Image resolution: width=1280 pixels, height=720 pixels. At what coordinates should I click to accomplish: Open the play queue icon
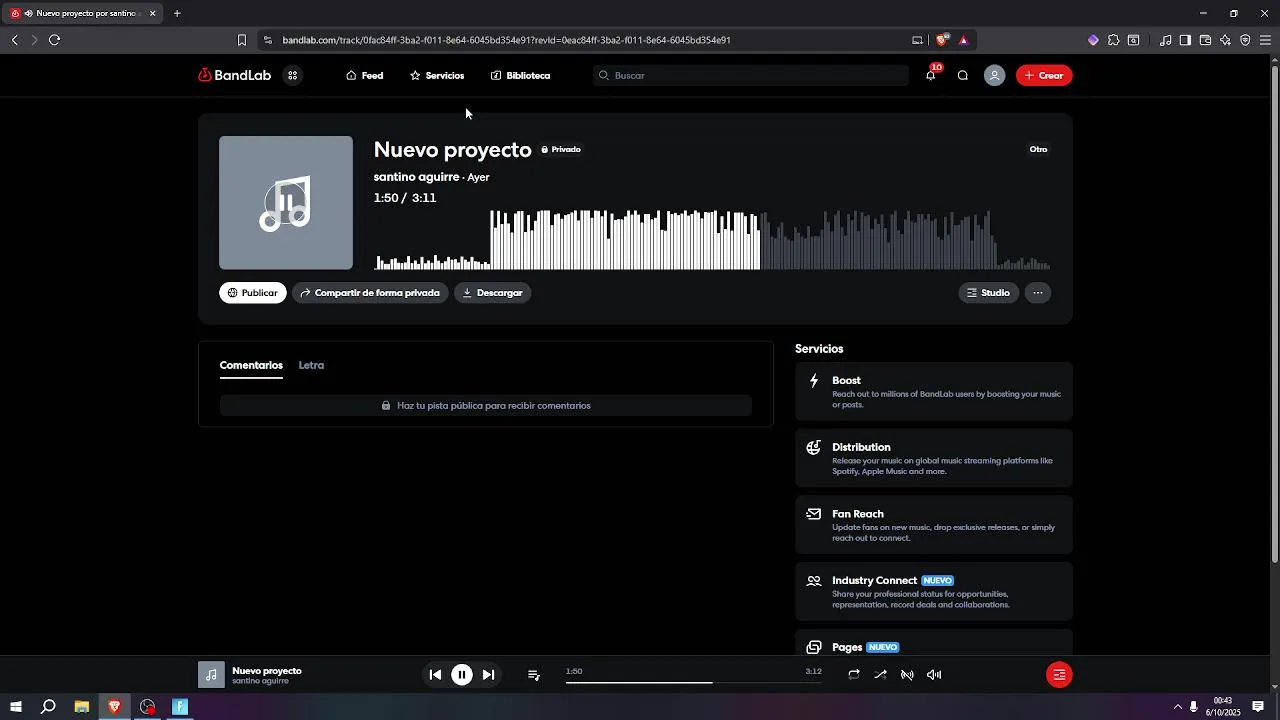[x=534, y=675]
